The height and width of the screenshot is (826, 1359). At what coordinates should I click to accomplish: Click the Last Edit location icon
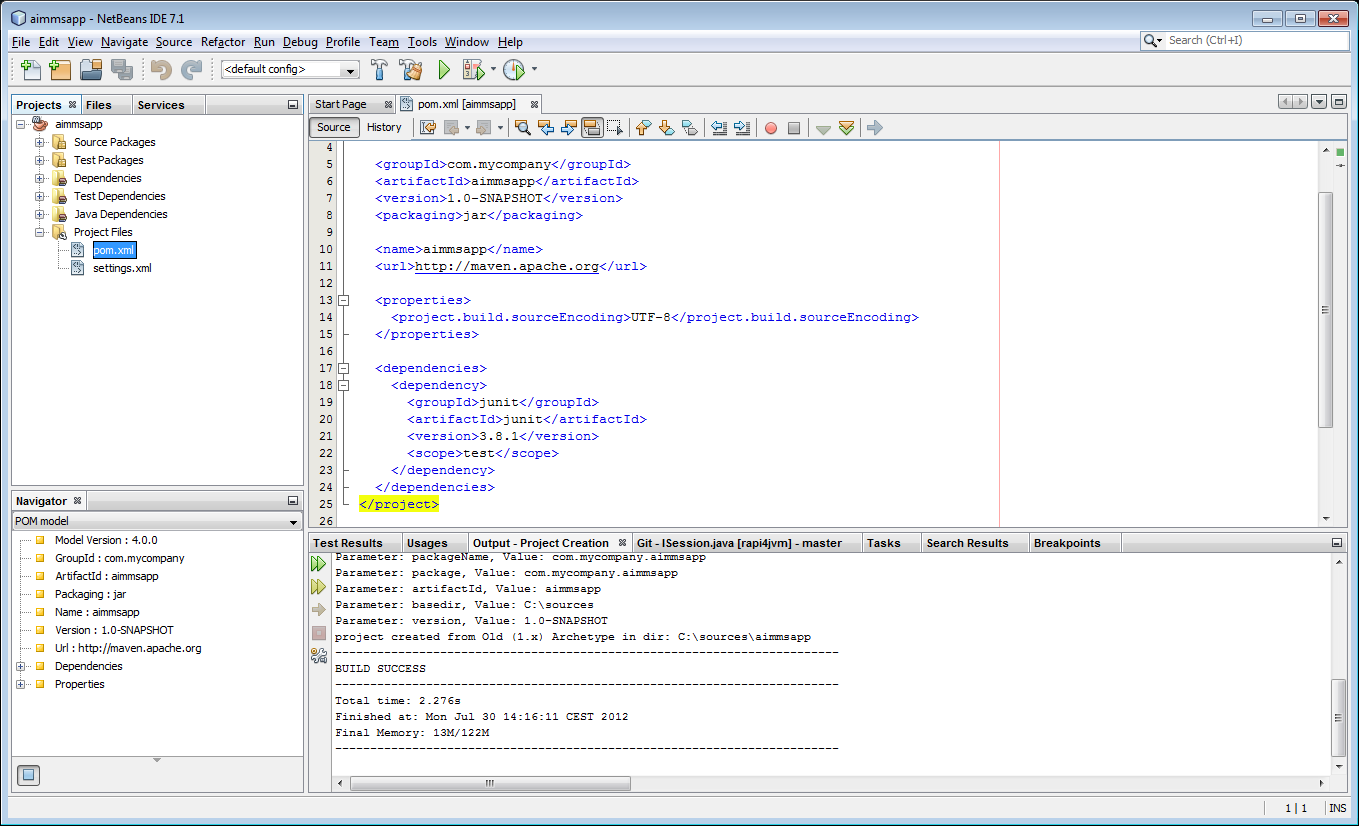point(428,128)
